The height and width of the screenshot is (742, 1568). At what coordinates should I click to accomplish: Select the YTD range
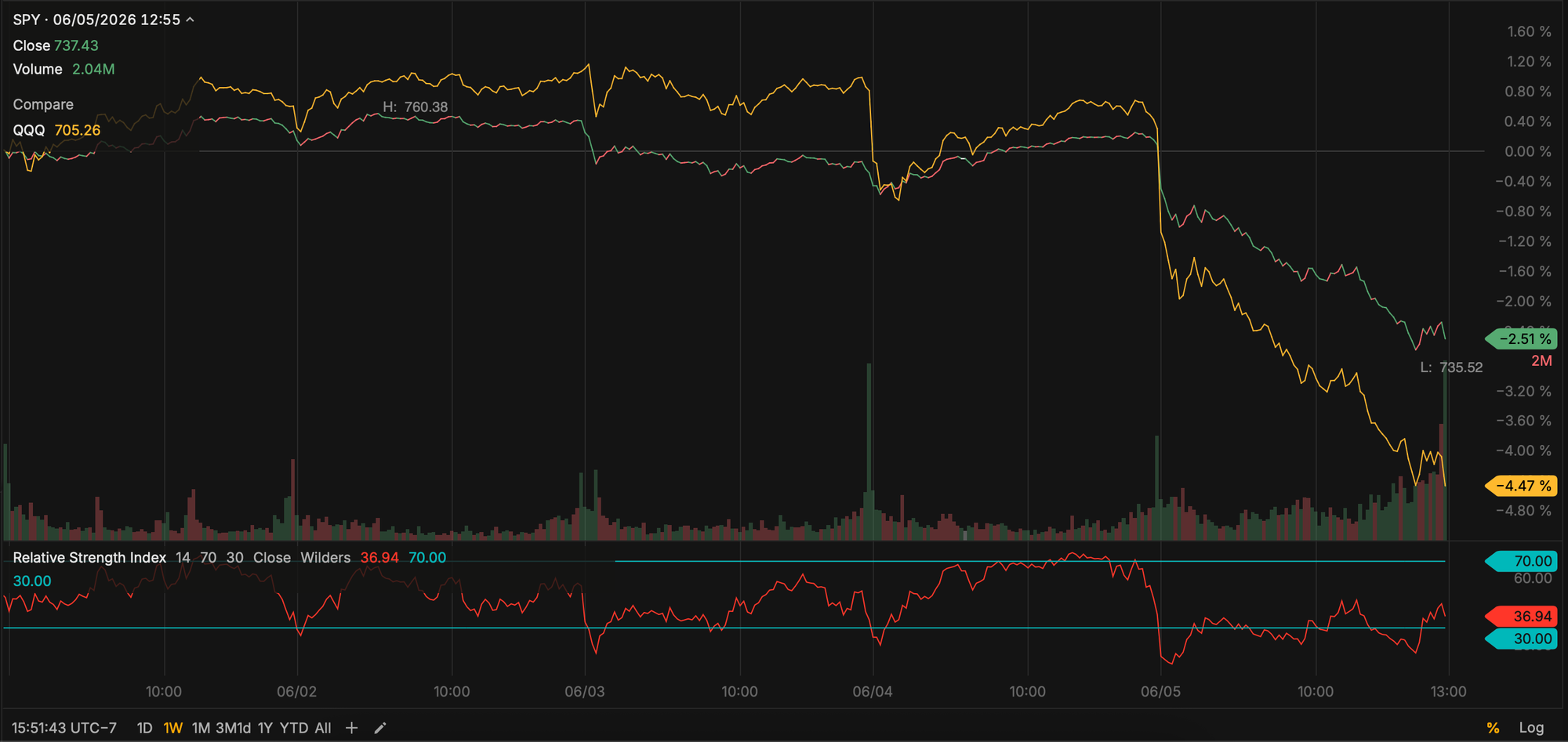294,728
